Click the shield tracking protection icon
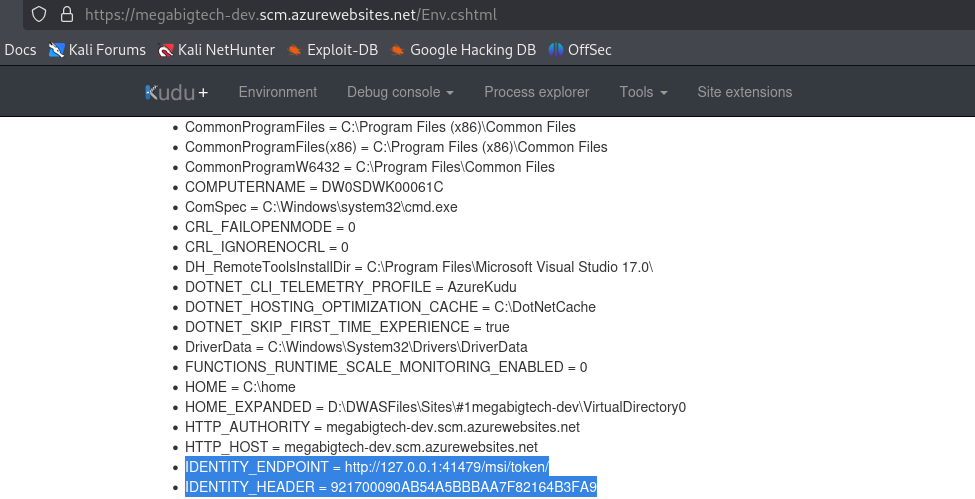Screen dimensions: 975x499 [x=39, y=14]
